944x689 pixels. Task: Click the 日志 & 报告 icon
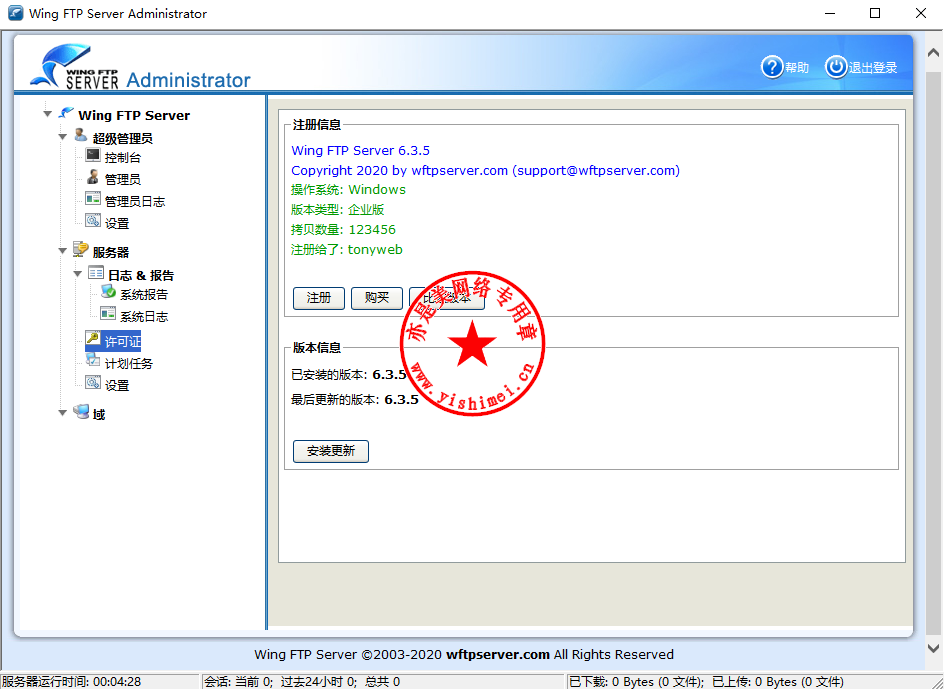click(x=96, y=273)
